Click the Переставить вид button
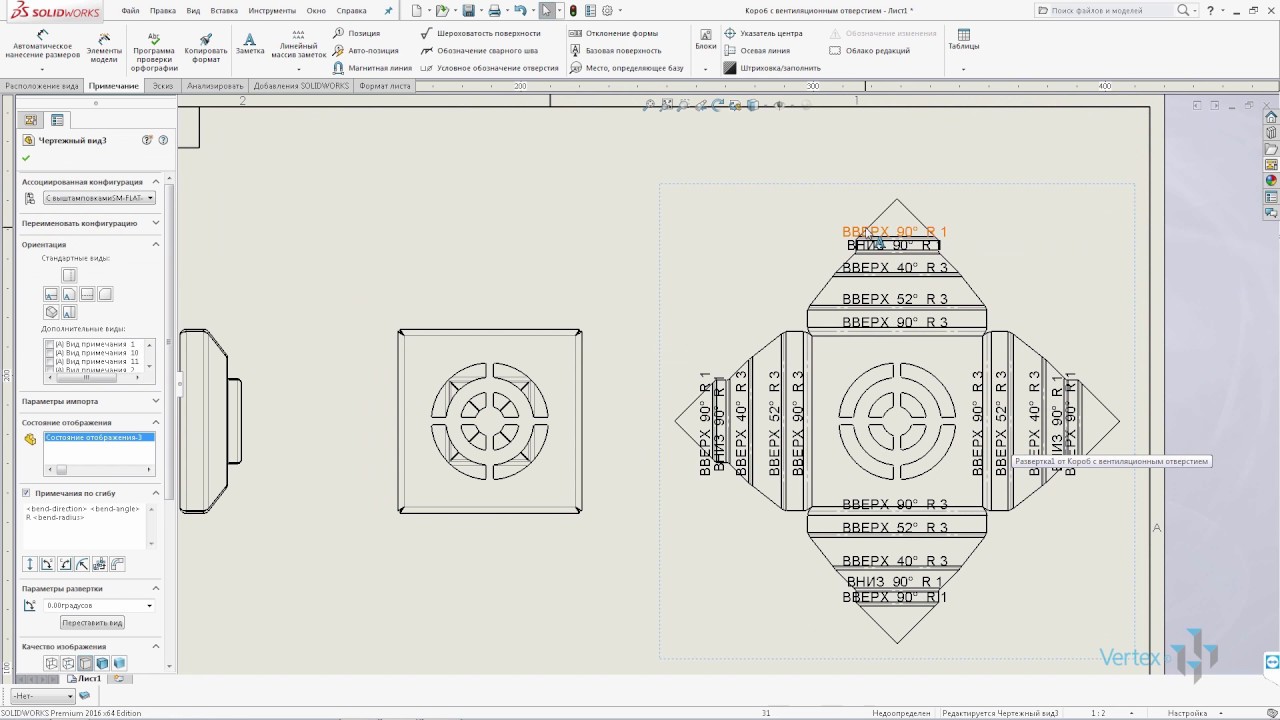1280x720 pixels. point(92,622)
